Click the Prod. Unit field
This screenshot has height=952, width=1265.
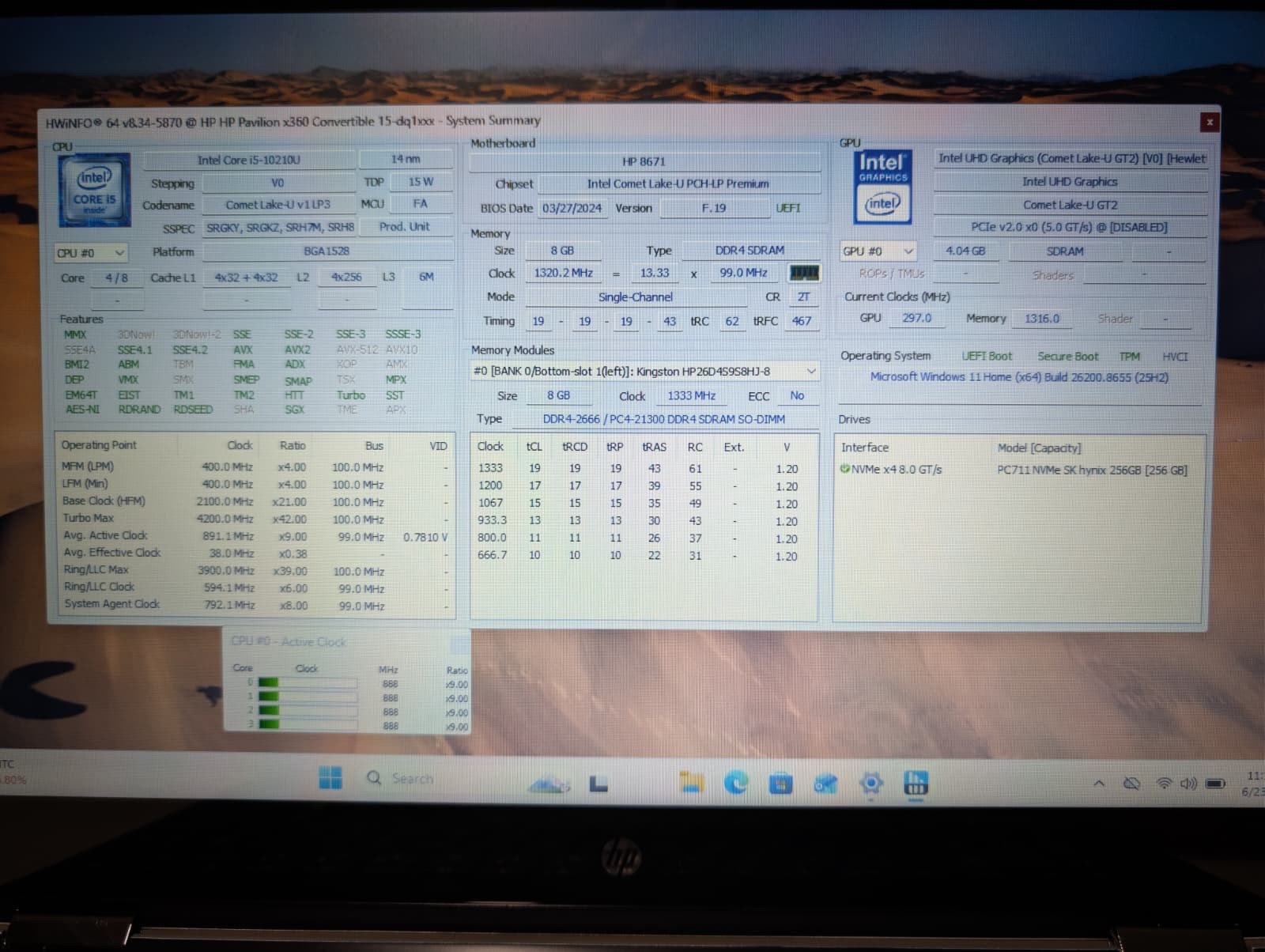pyautogui.click(x=405, y=226)
